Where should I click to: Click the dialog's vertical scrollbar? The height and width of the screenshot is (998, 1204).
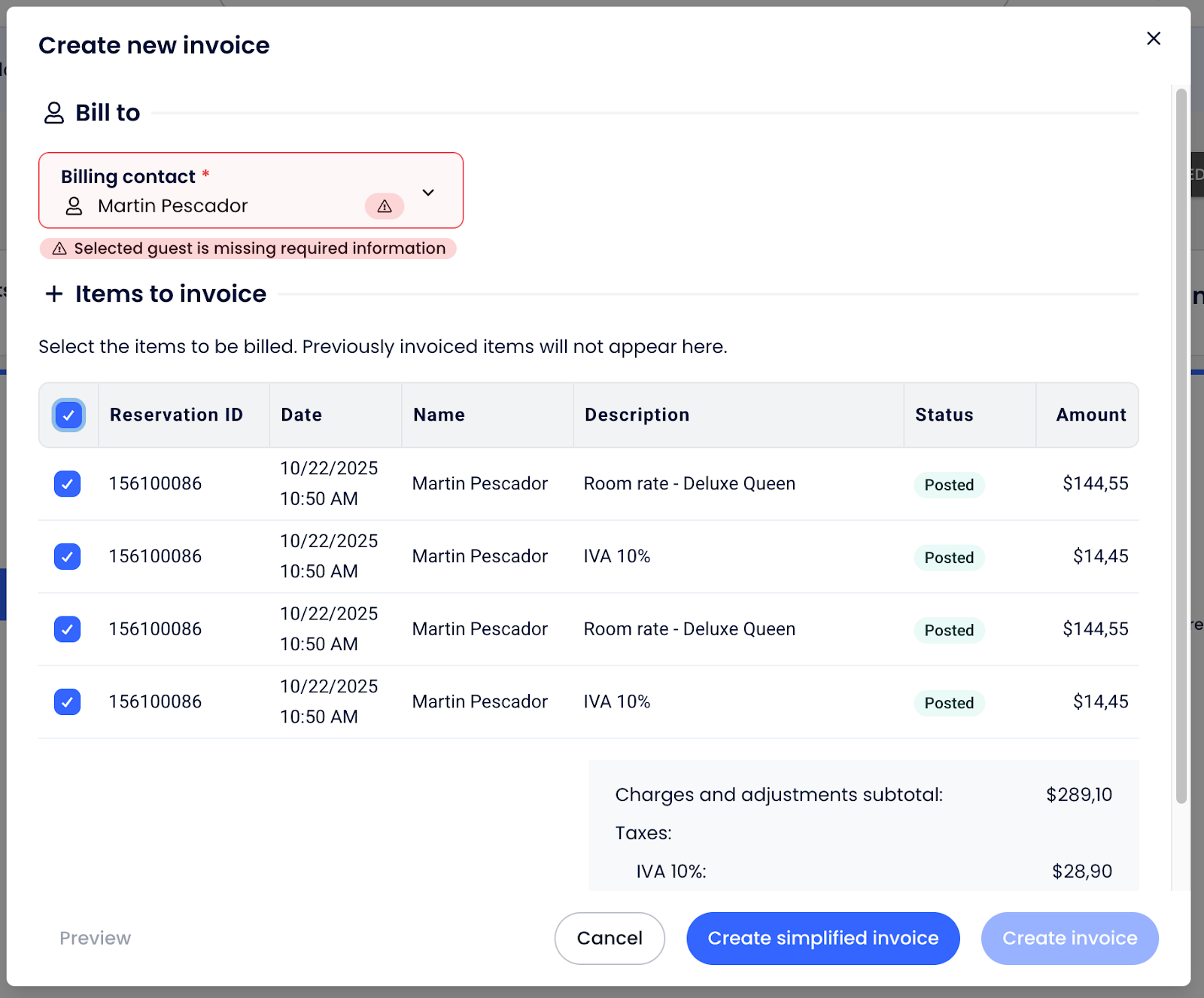click(x=1181, y=452)
